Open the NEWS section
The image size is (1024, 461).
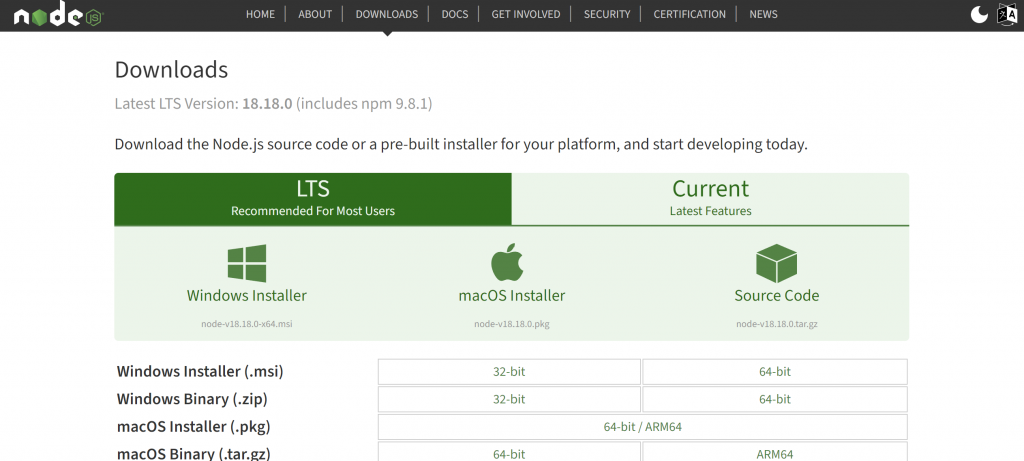click(763, 14)
